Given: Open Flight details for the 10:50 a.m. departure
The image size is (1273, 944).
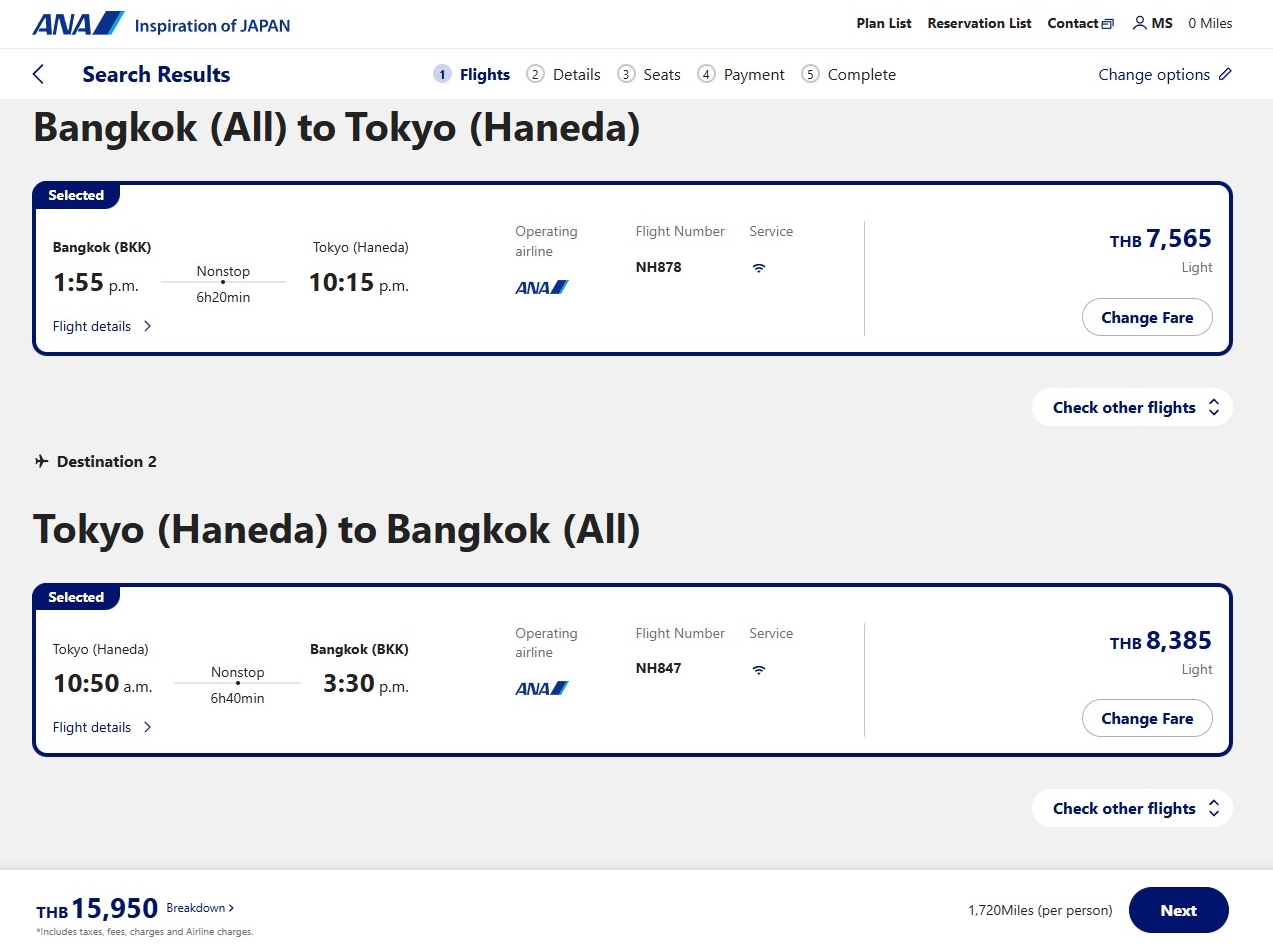Looking at the screenshot, I should tap(102, 727).
